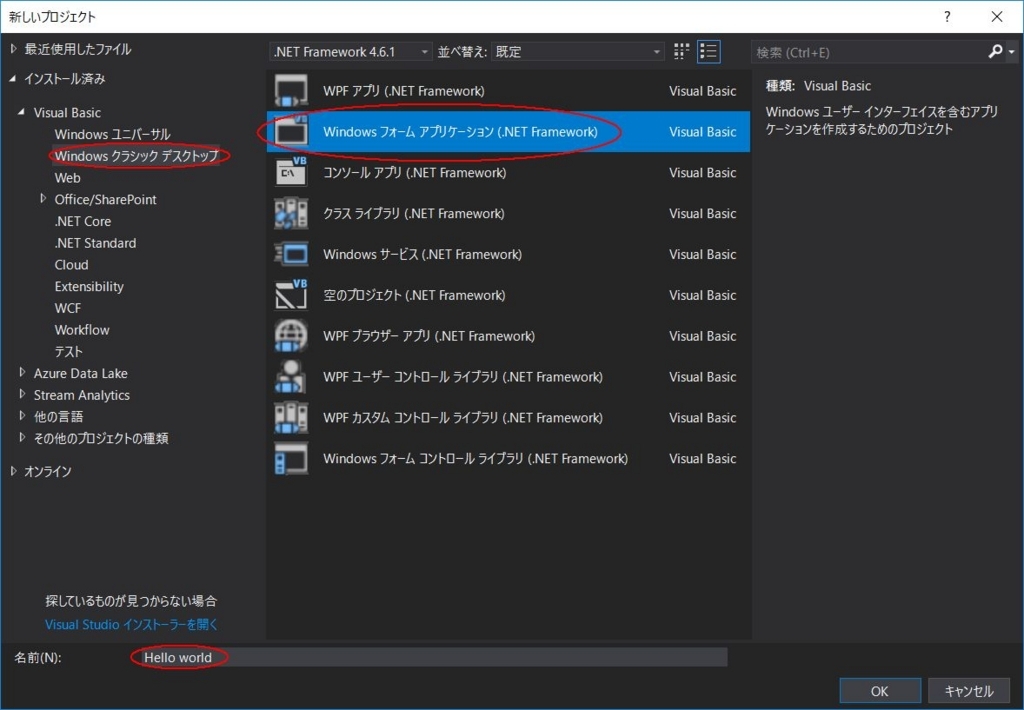Screen dimensions: 1024x710
Task: Click the クラス ライブラリ template icon
Action: coord(291,213)
